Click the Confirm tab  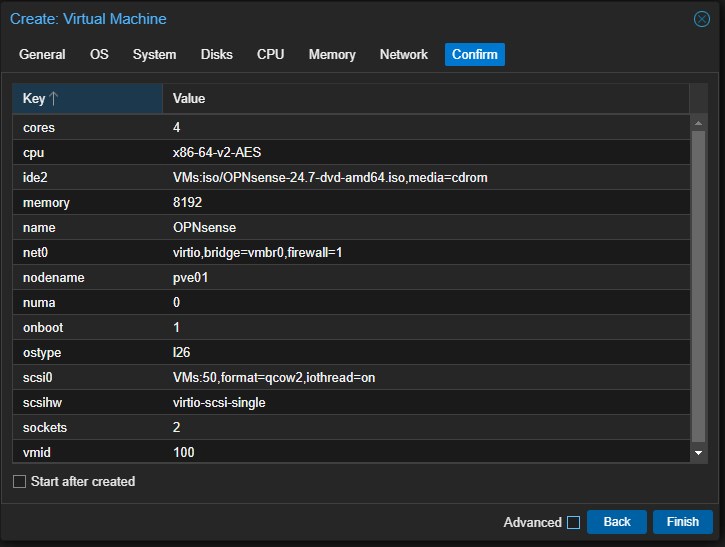coord(474,55)
